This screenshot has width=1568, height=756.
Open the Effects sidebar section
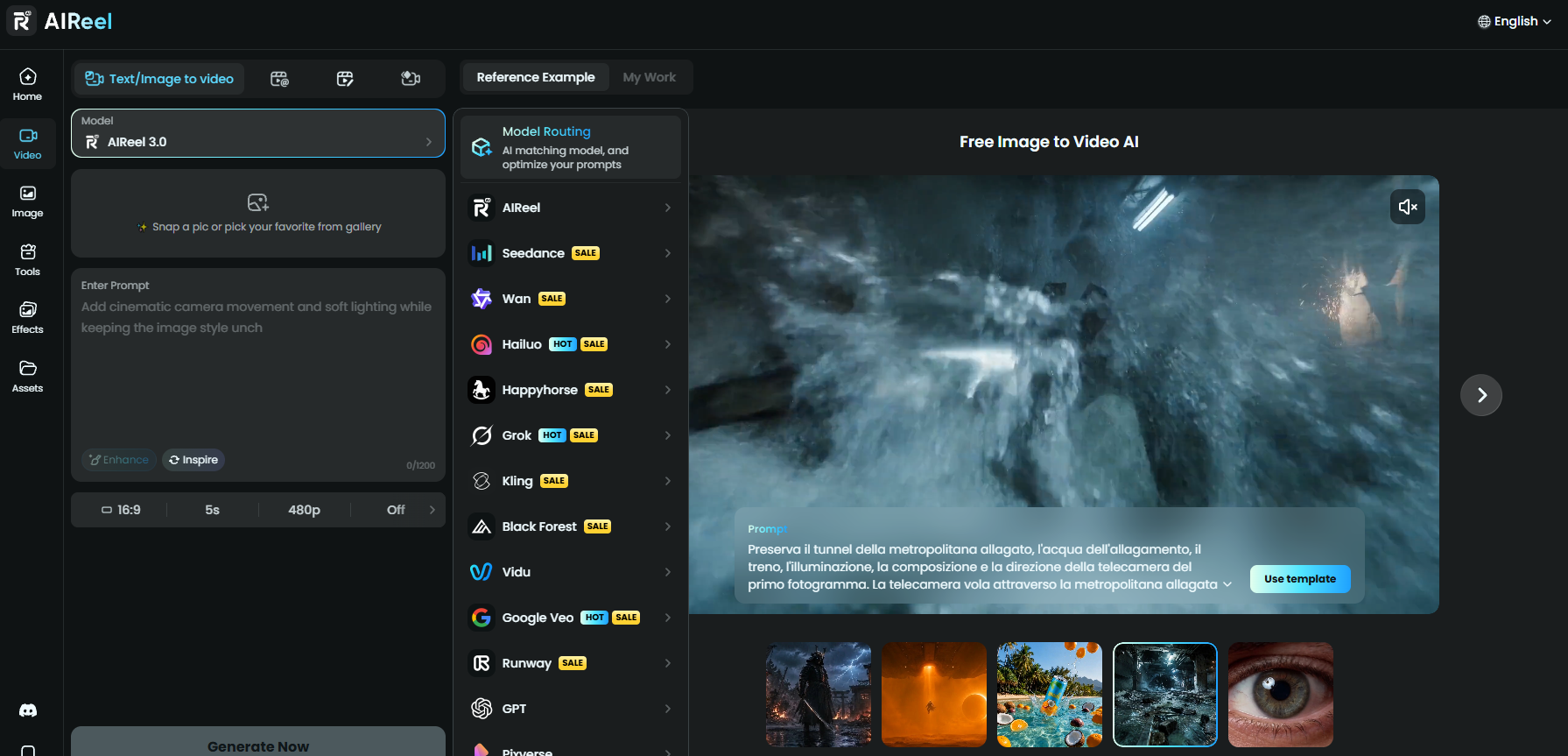tap(27, 318)
